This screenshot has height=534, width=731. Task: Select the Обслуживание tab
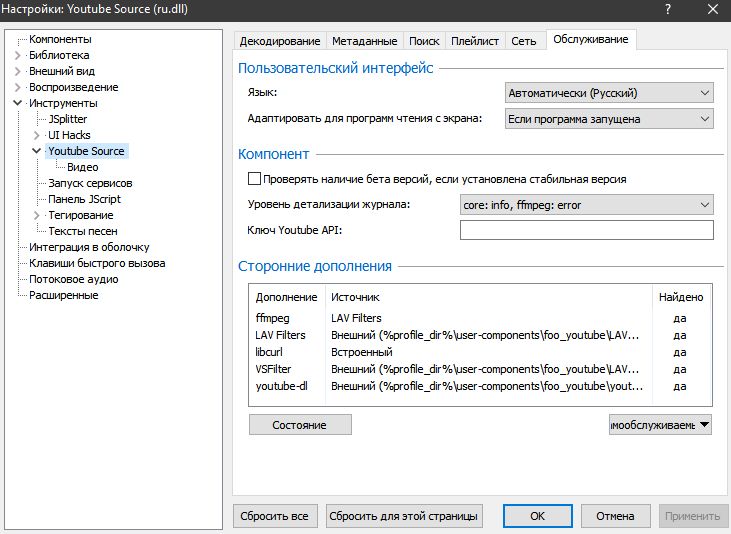point(591,39)
